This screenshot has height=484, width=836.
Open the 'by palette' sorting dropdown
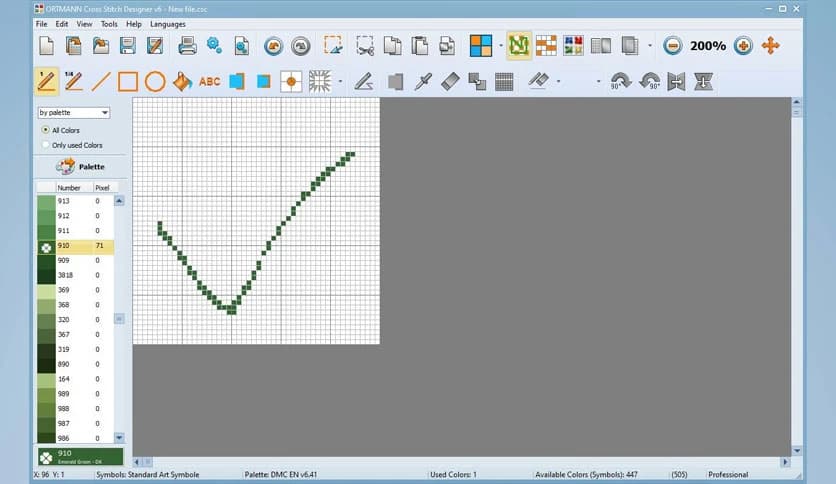point(74,112)
